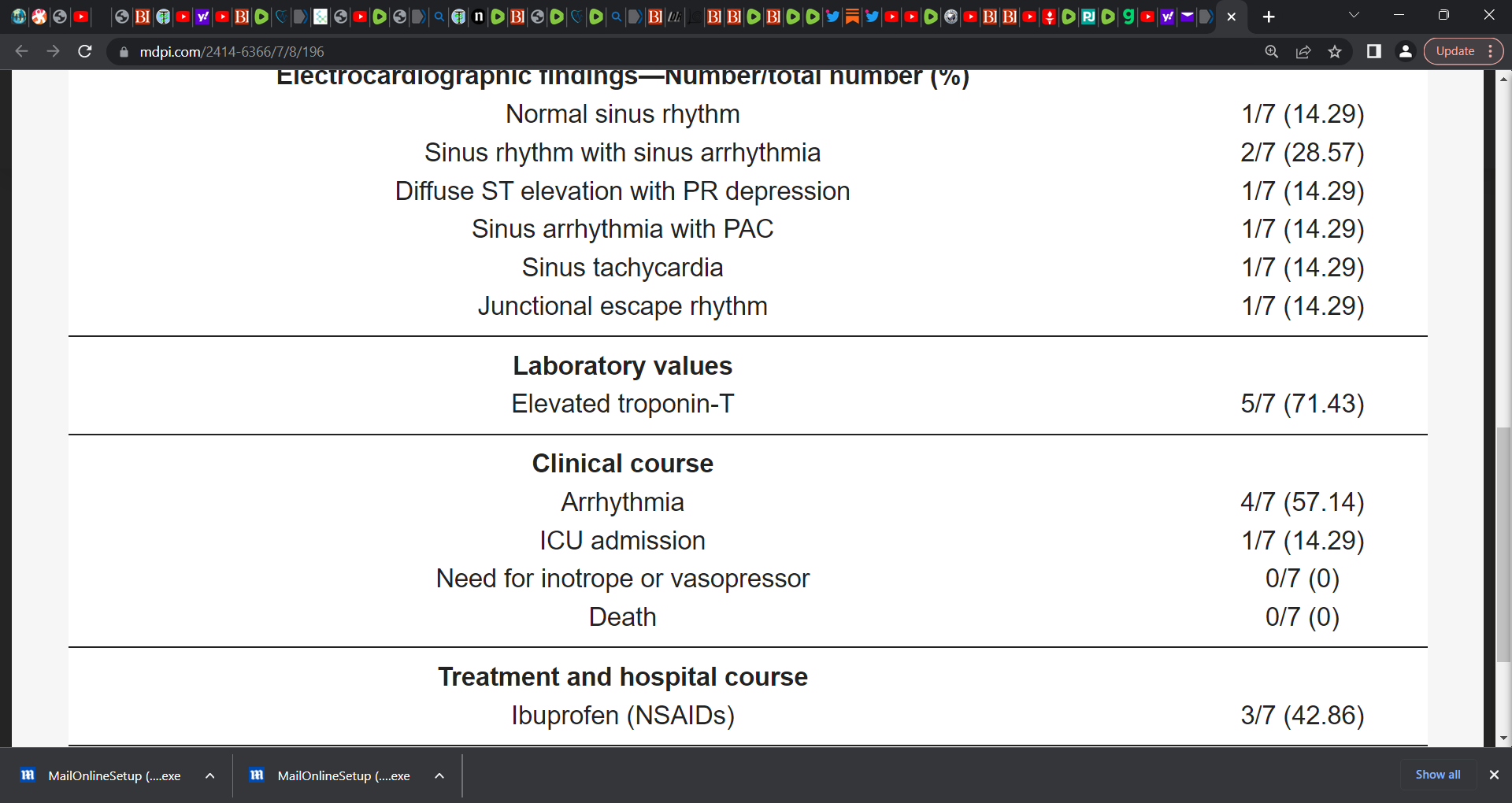Screen dimensions: 1512x803
Task: Close the downloads bar
Action: click(1494, 775)
